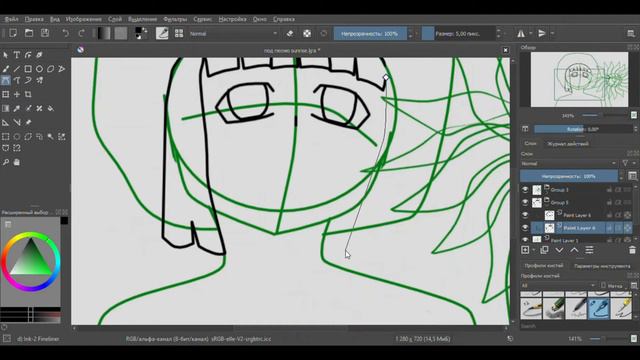This screenshot has height=360, width=640.
Task: Select the Pan hand tool
Action: [17, 162]
